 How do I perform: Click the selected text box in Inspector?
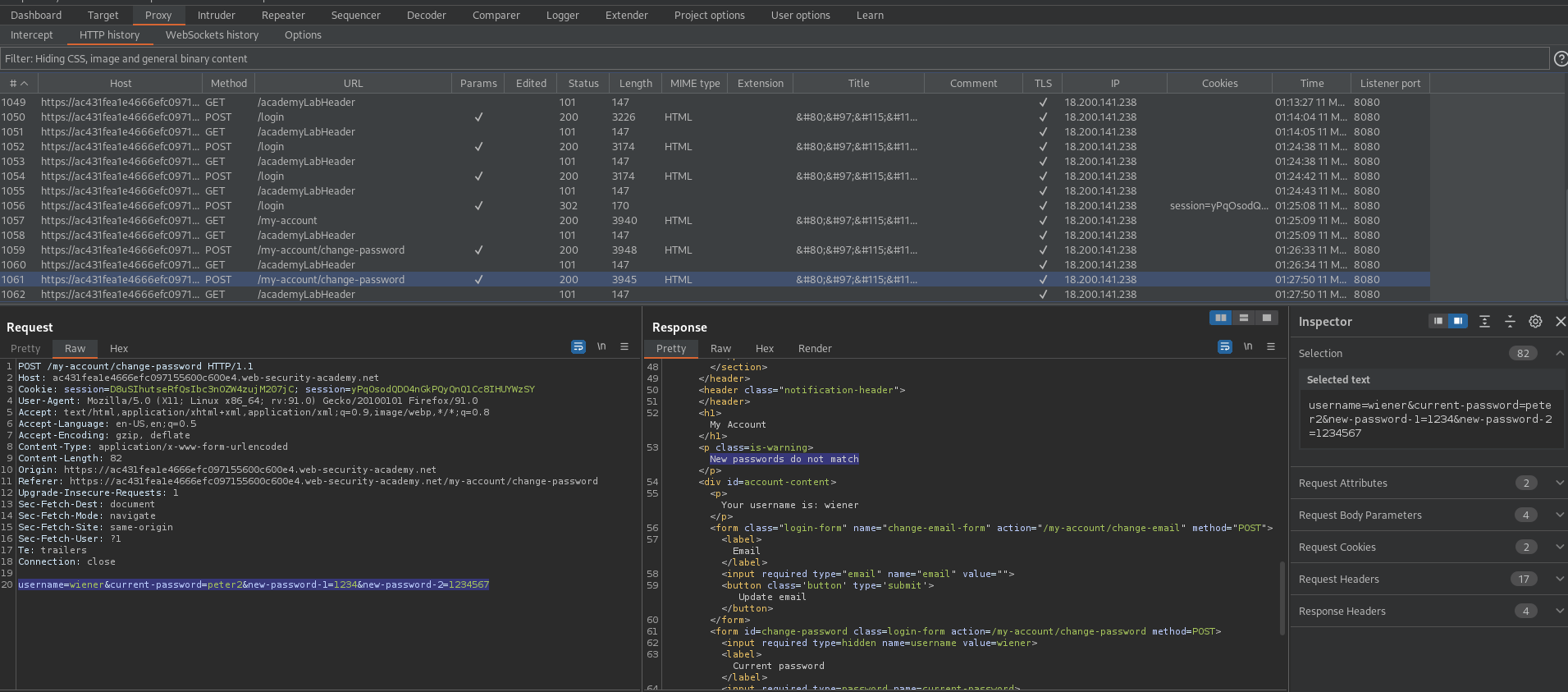coord(1431,419)
